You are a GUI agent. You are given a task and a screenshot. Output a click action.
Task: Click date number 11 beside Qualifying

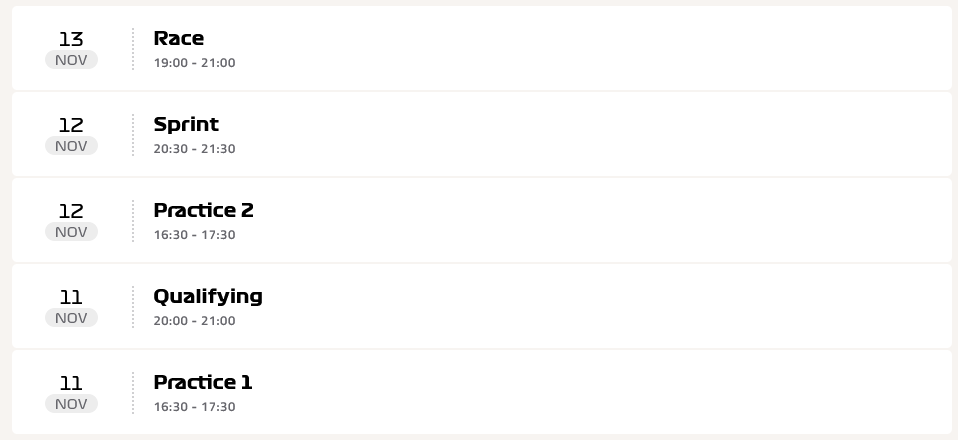pos(71,298)
